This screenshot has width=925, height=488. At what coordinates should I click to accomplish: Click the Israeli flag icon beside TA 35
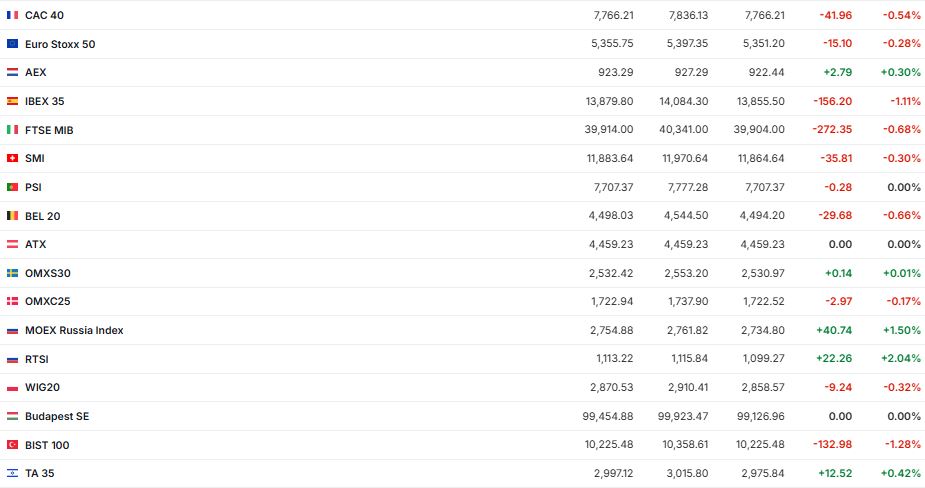pyautogui.click(x=12, y=473)
